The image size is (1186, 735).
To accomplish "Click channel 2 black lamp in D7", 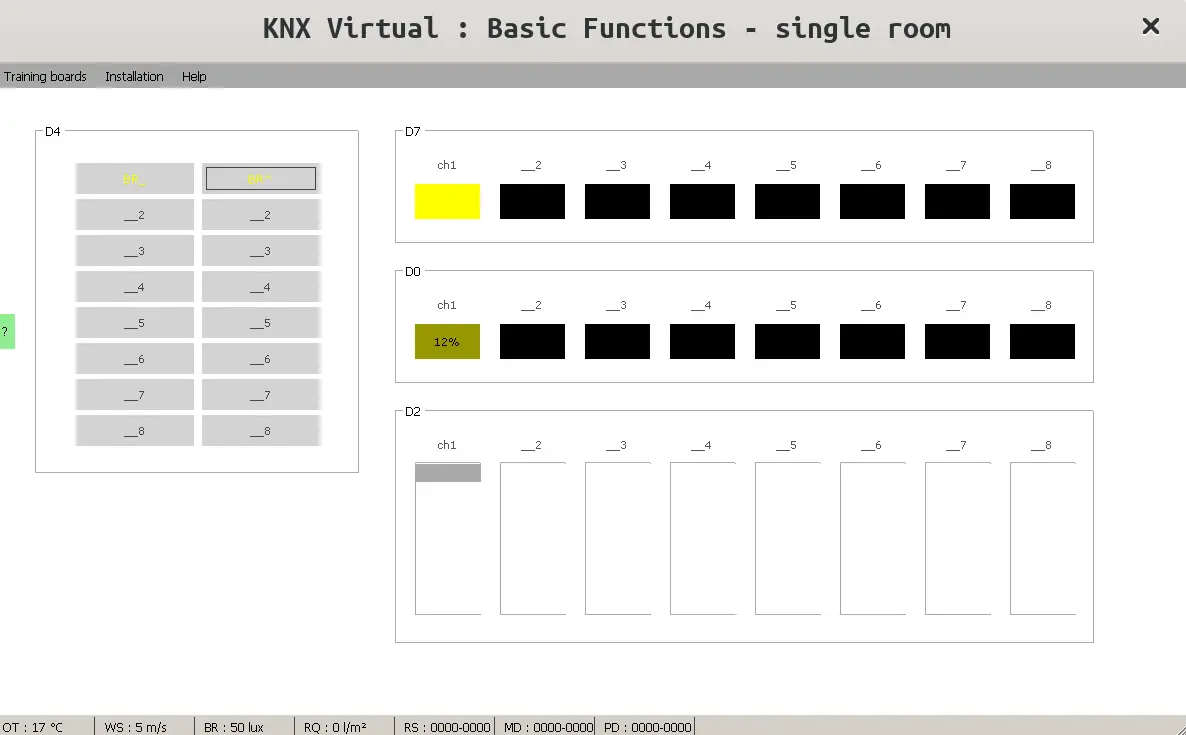I will click(x=532, y=201).
